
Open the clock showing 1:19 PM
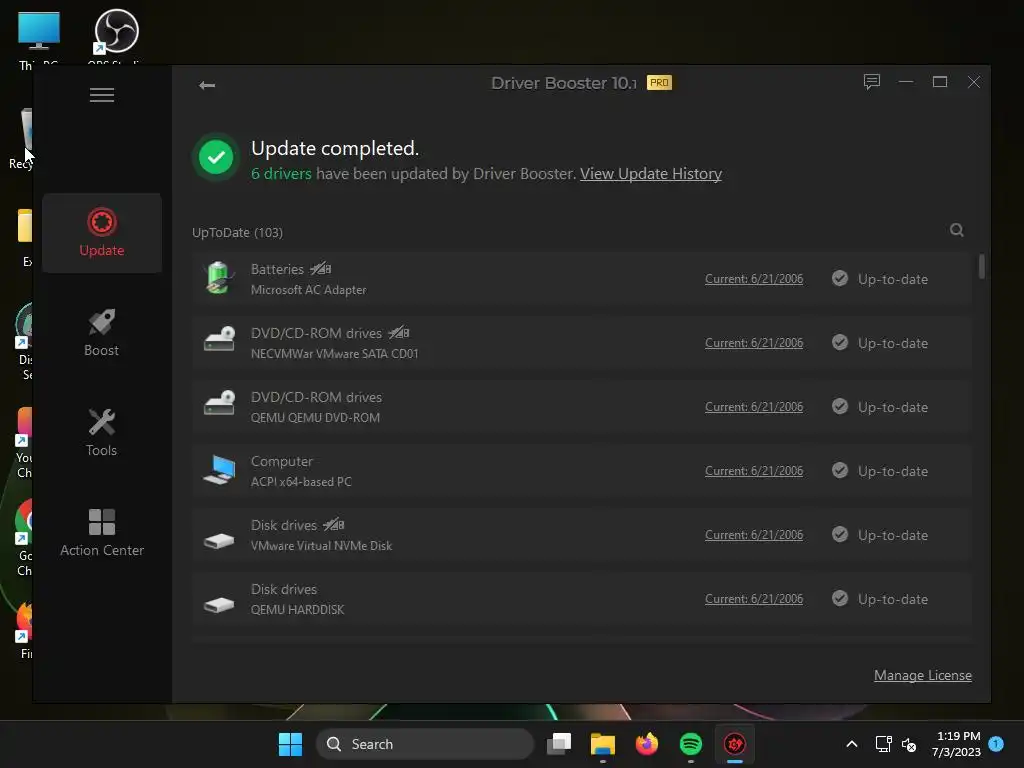(x=956, y=744)
